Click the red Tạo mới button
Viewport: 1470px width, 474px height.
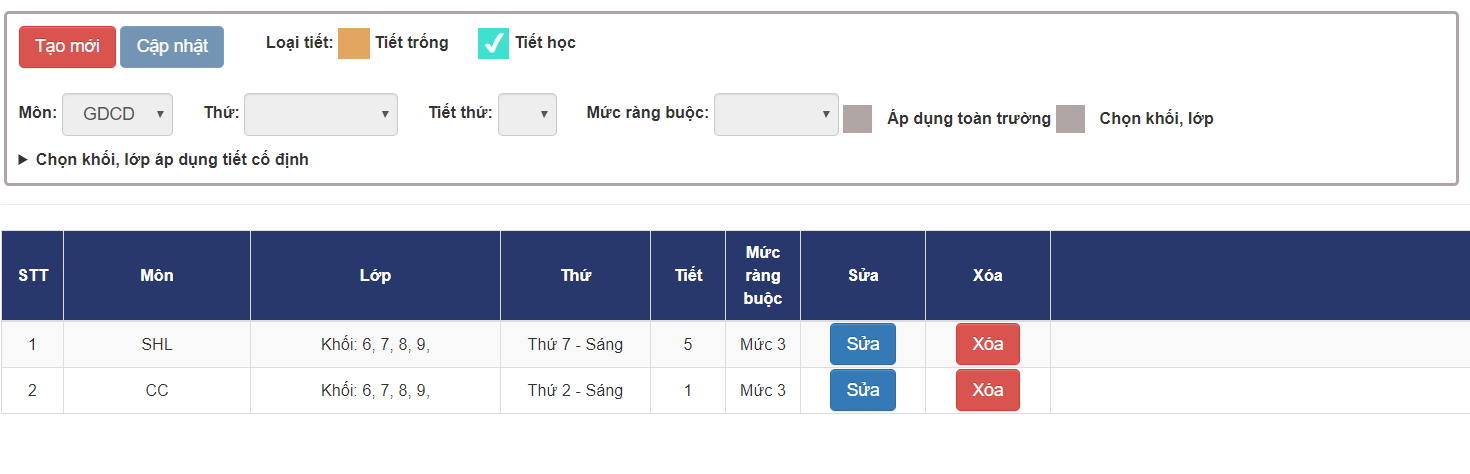pyautogui.click(x=67, y=47)
